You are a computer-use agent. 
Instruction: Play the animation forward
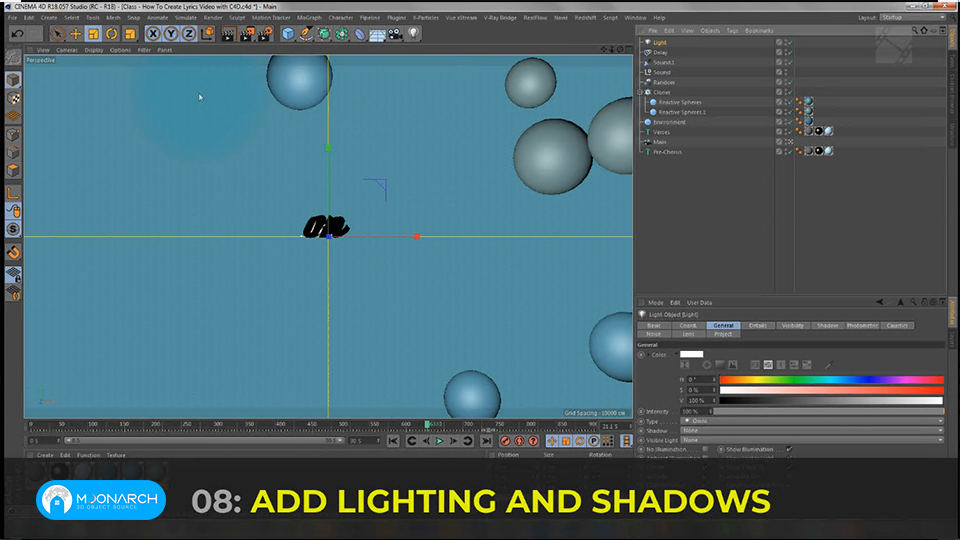[439, 441]
